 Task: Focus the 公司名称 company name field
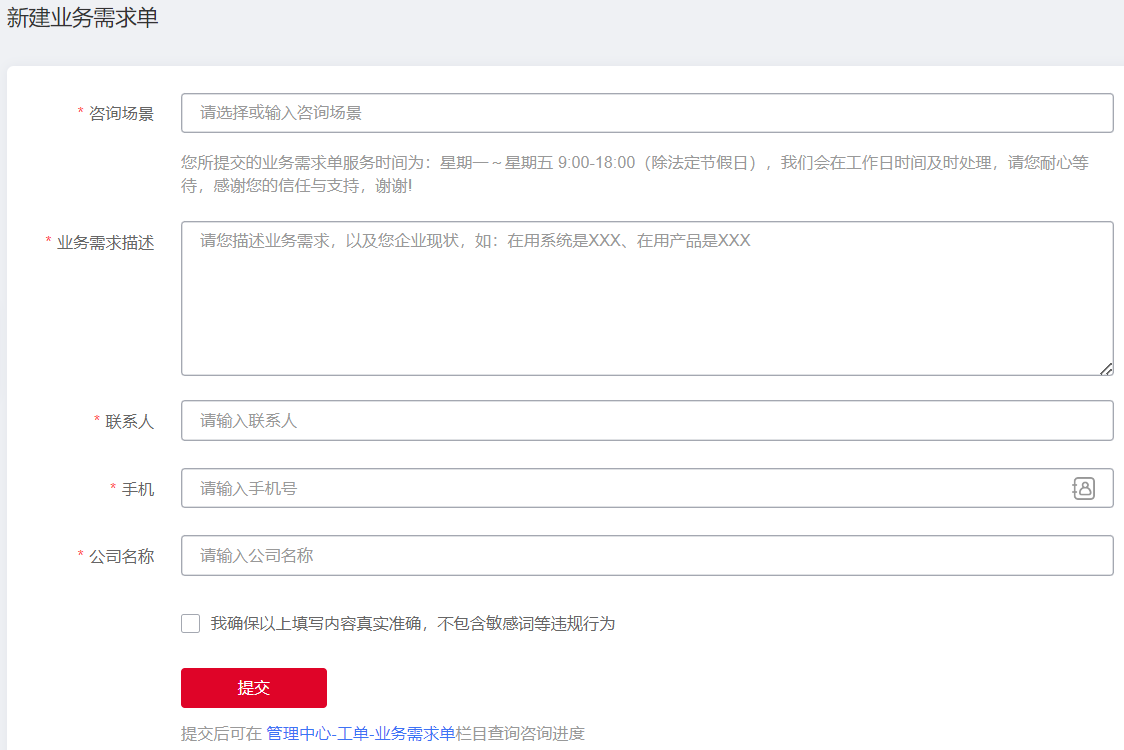click(647, 556)
